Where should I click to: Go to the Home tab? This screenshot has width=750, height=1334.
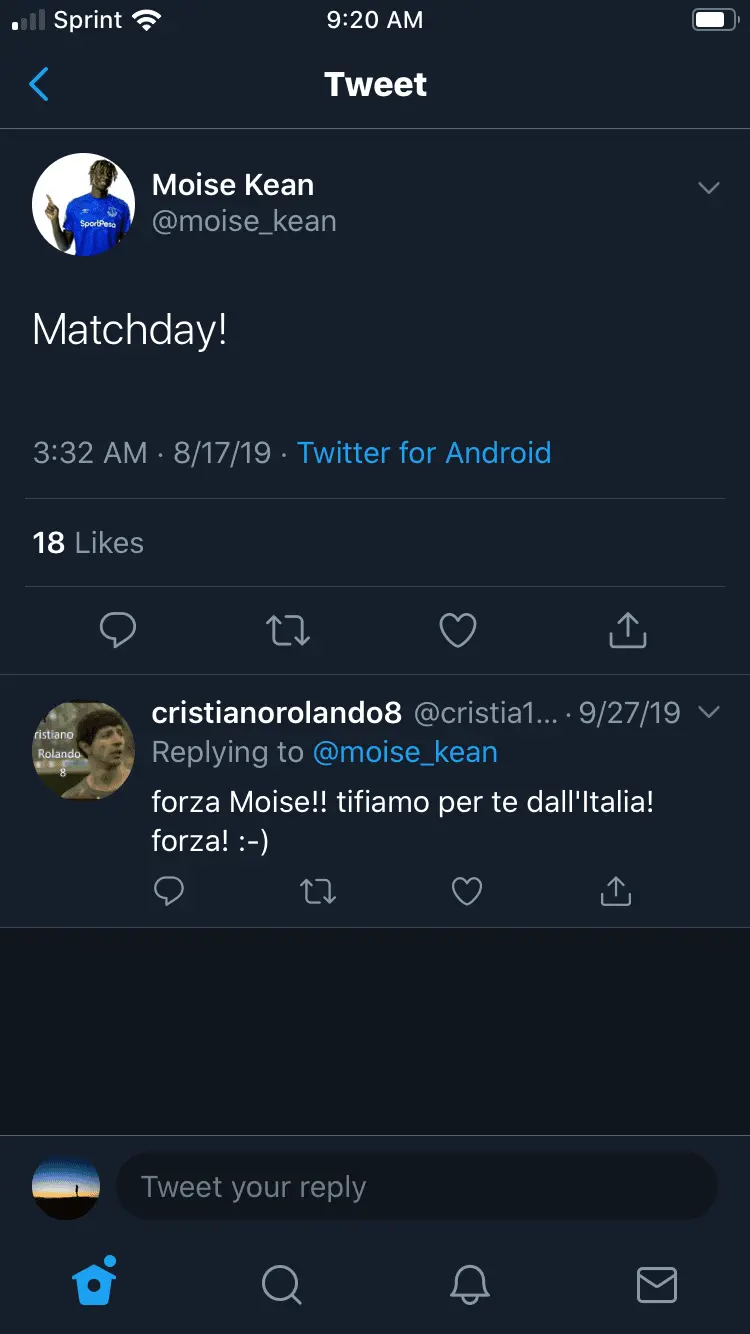point(95,1282)
